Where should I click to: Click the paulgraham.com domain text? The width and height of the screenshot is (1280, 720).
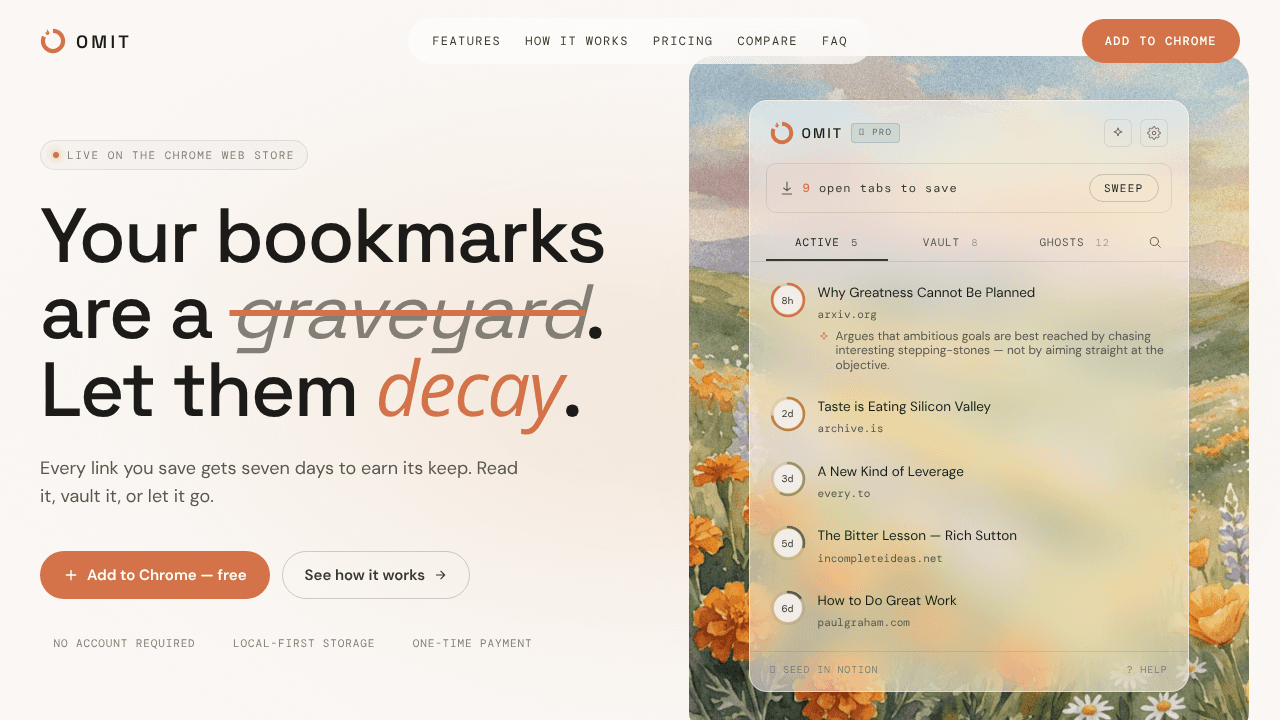pos(864,623)
